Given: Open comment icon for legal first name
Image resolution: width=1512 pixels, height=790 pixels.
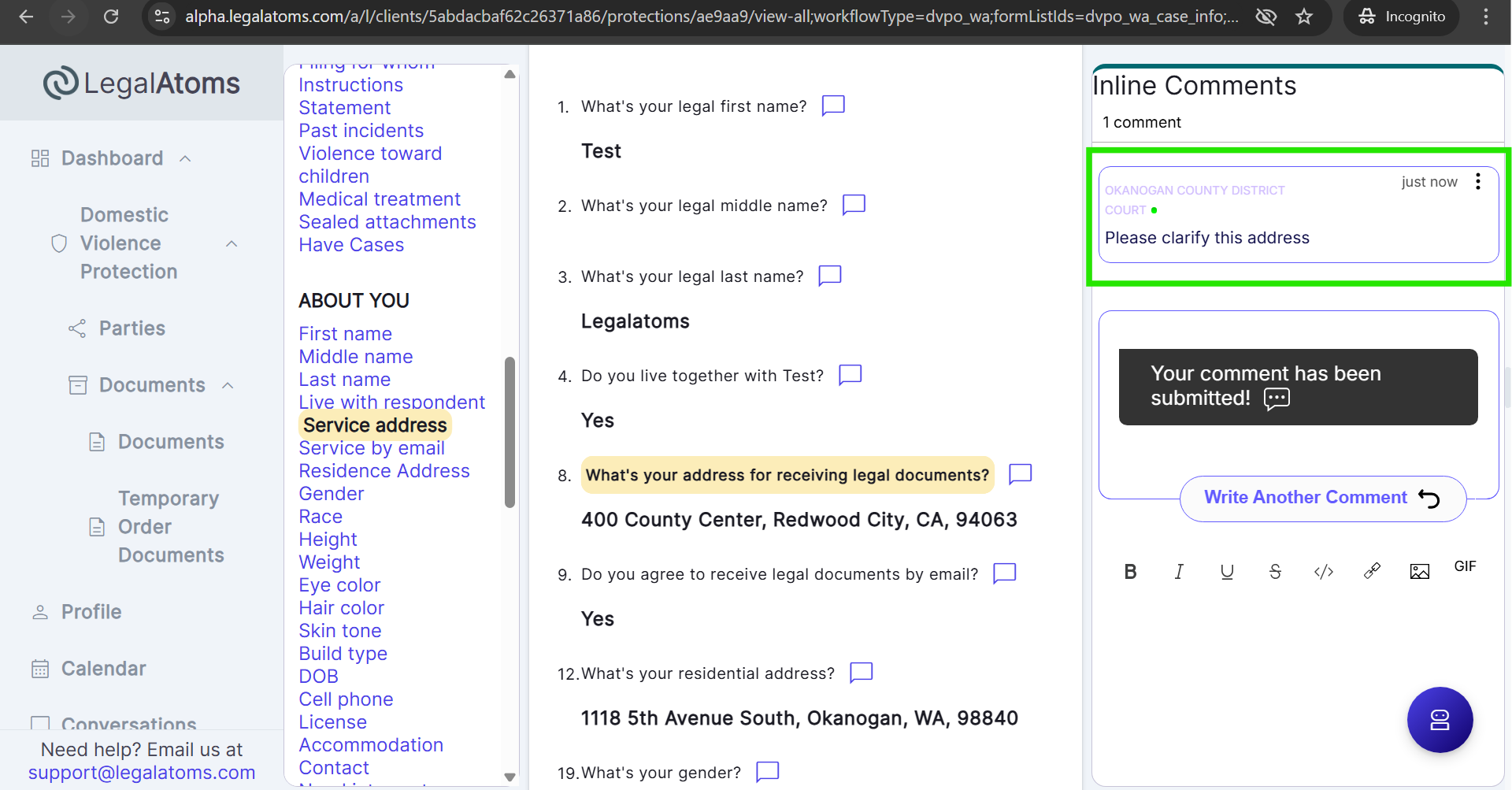Looking at the screenshot, I should click(833, 106).
